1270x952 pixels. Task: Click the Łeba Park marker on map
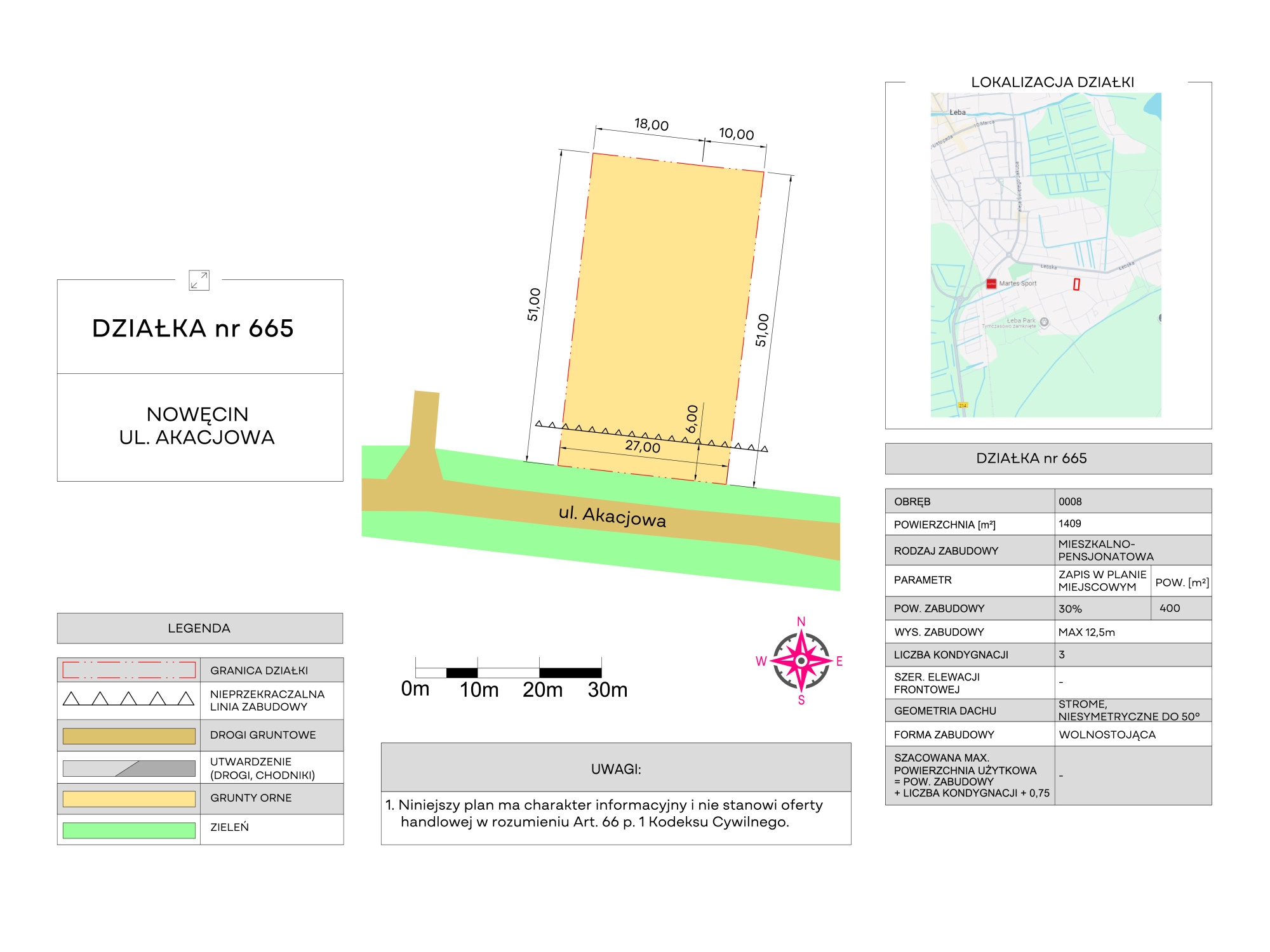pyautogui.click(x=1044, y=322)
